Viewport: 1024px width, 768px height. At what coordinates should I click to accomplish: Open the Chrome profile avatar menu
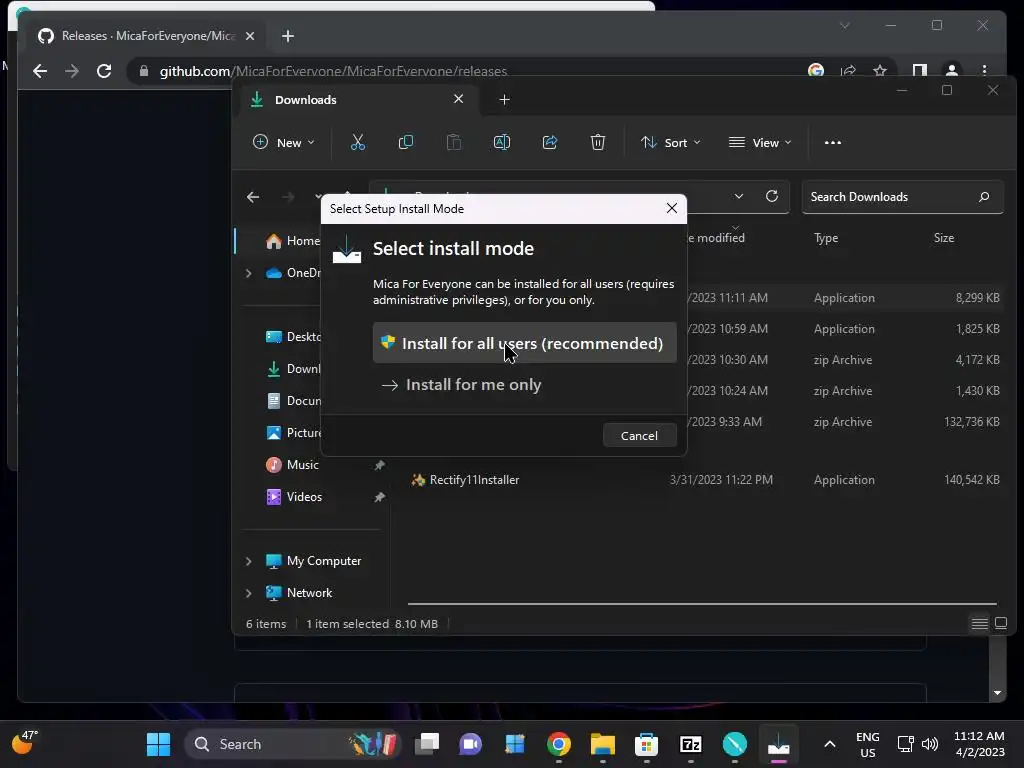952,71
